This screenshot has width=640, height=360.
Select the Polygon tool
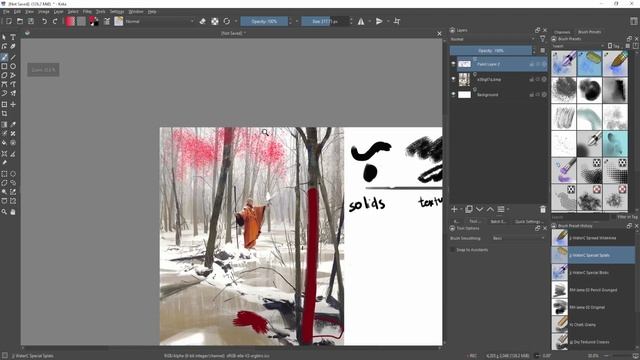point(4,76)
